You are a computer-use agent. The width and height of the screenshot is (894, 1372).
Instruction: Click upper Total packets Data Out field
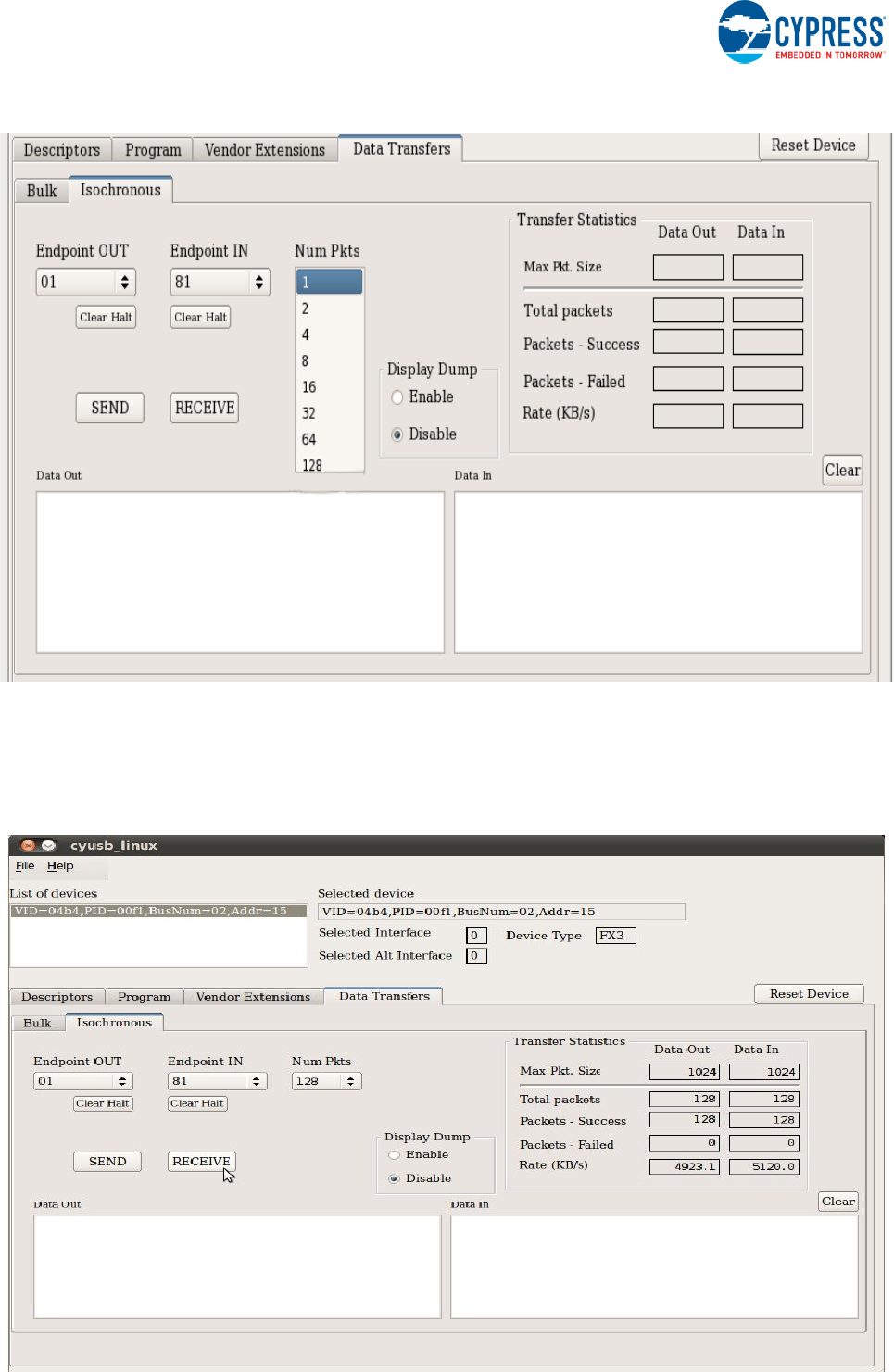coord(688,310)
